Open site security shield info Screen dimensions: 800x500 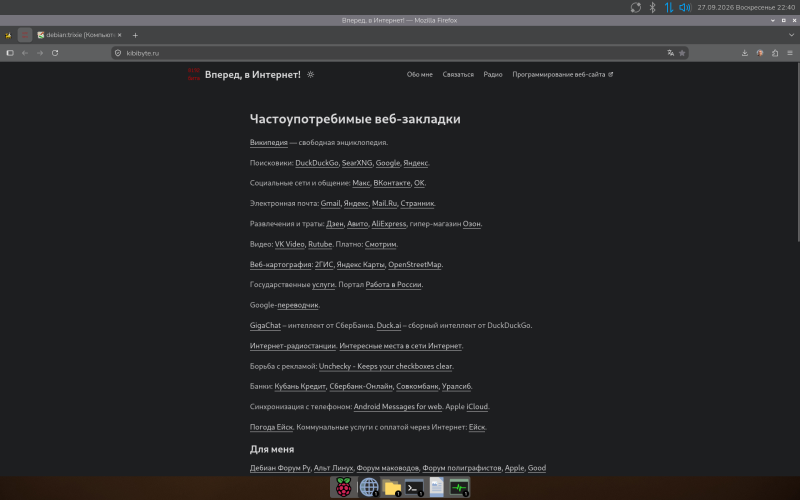[x=118, y=53]
